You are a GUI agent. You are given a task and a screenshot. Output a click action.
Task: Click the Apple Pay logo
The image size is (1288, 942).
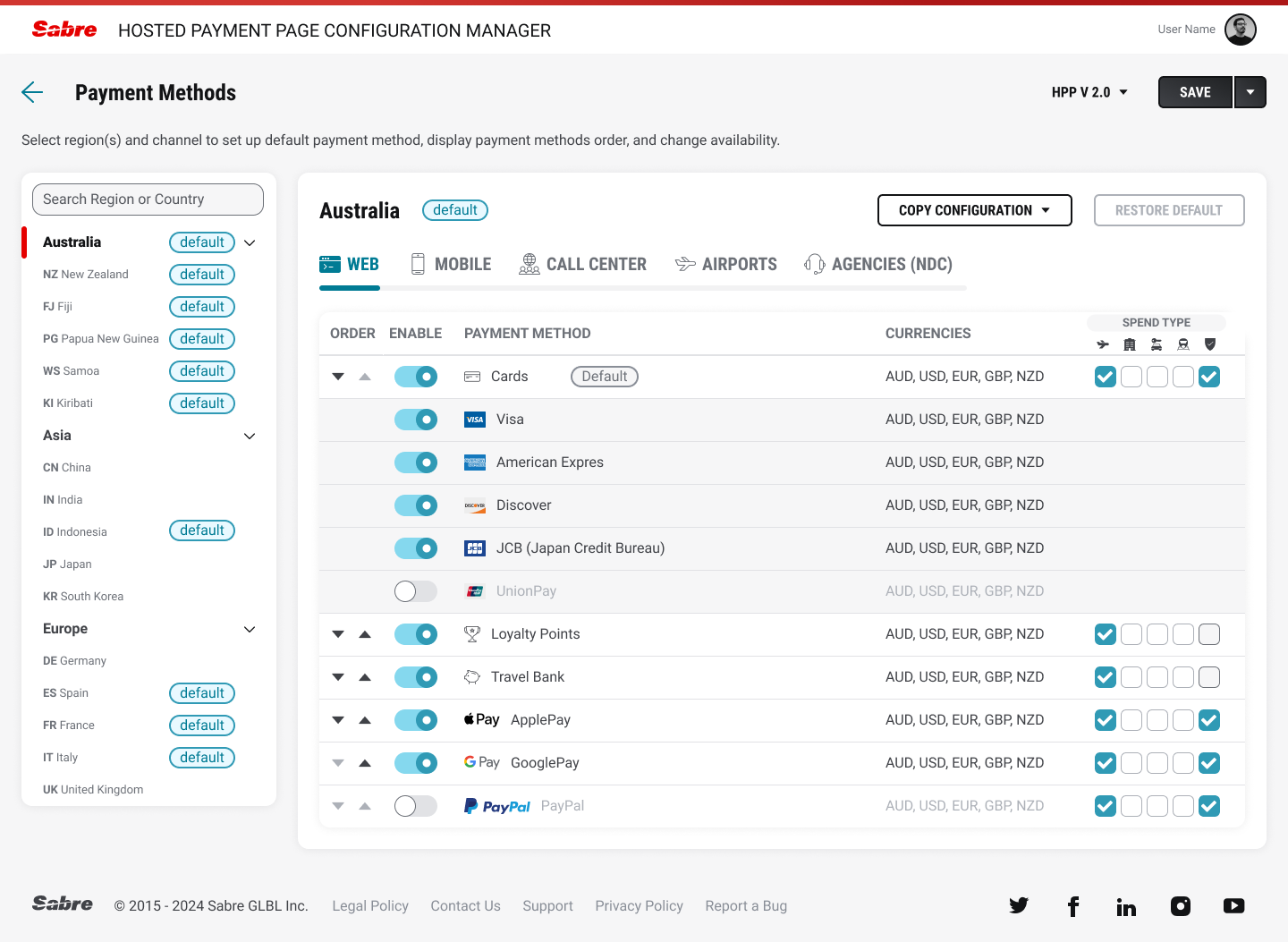coord(482,720)
